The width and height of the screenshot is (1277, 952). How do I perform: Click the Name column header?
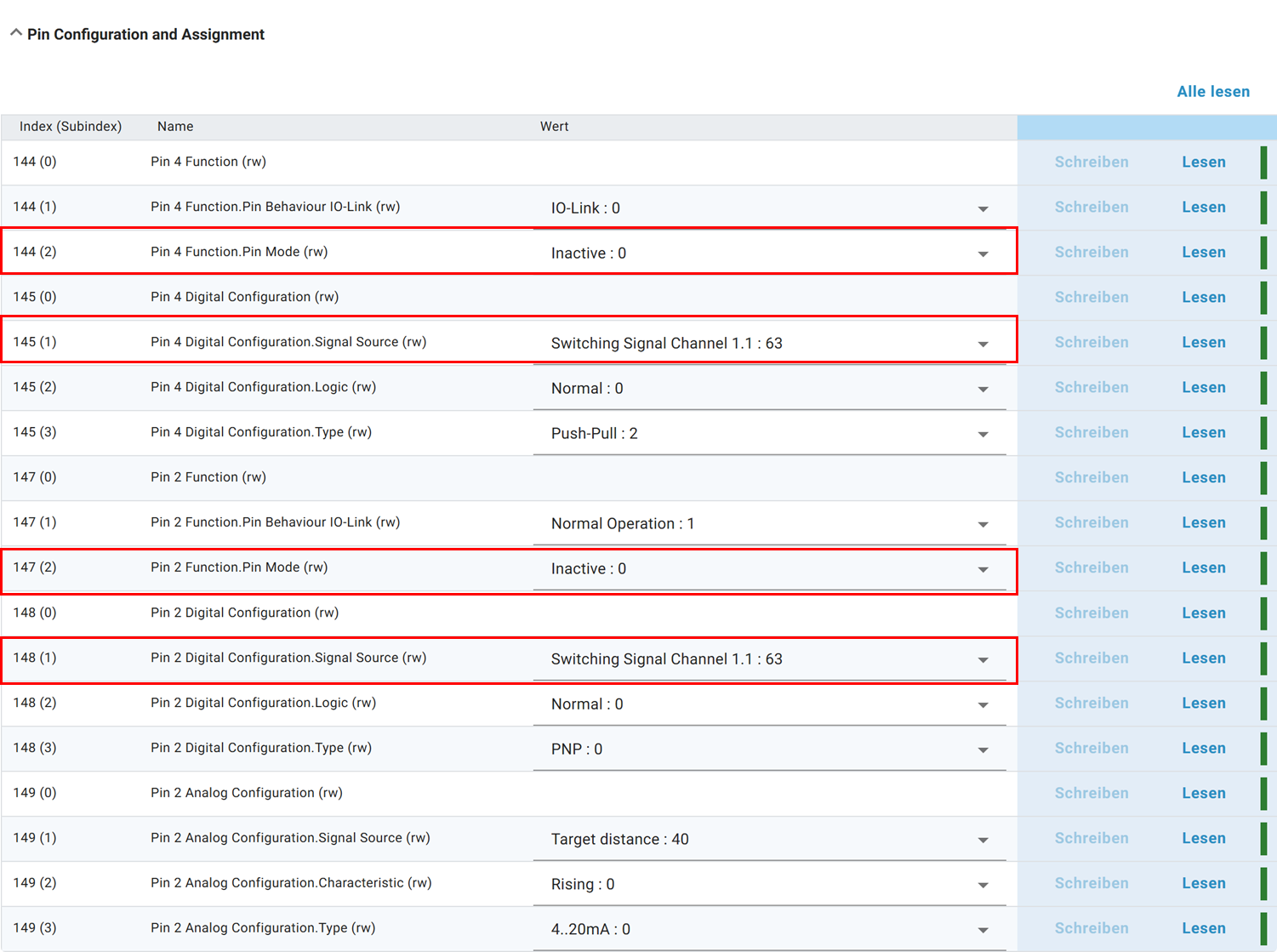click(175, 127)
